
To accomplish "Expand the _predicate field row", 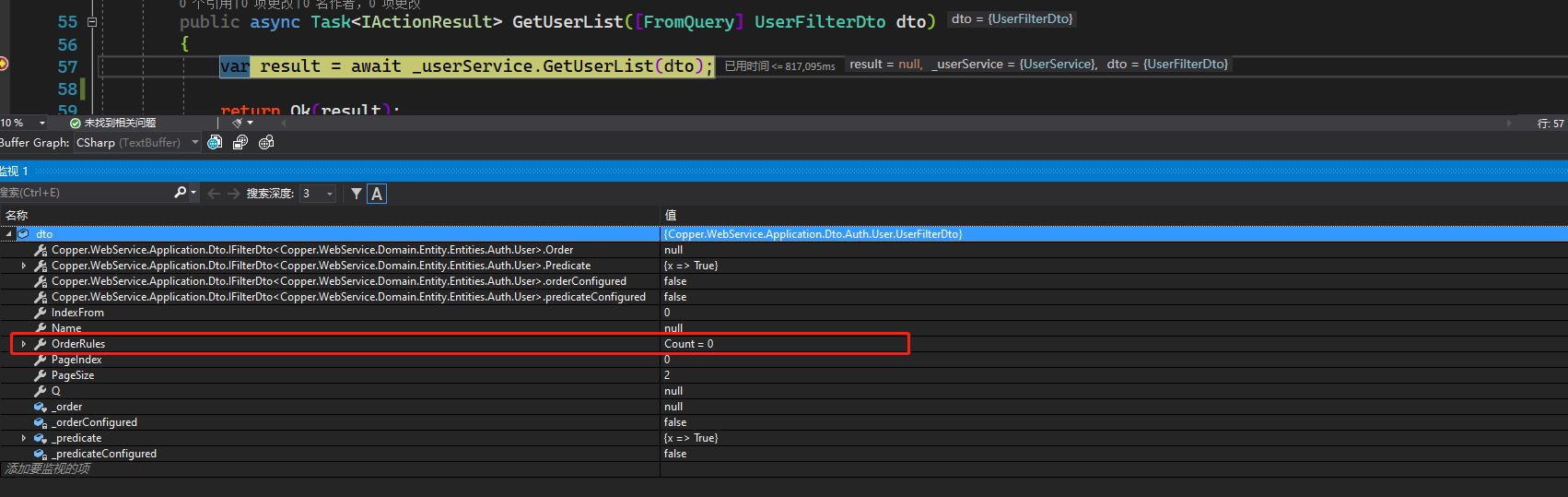I will coord(24,438).
